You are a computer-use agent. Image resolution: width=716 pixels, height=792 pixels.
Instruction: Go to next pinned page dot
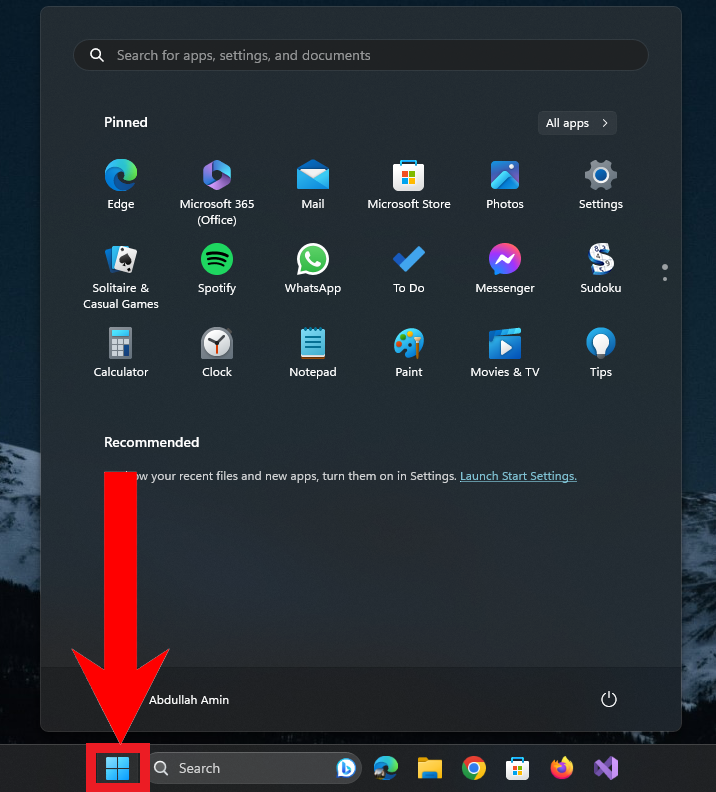[x=665, y=279]
